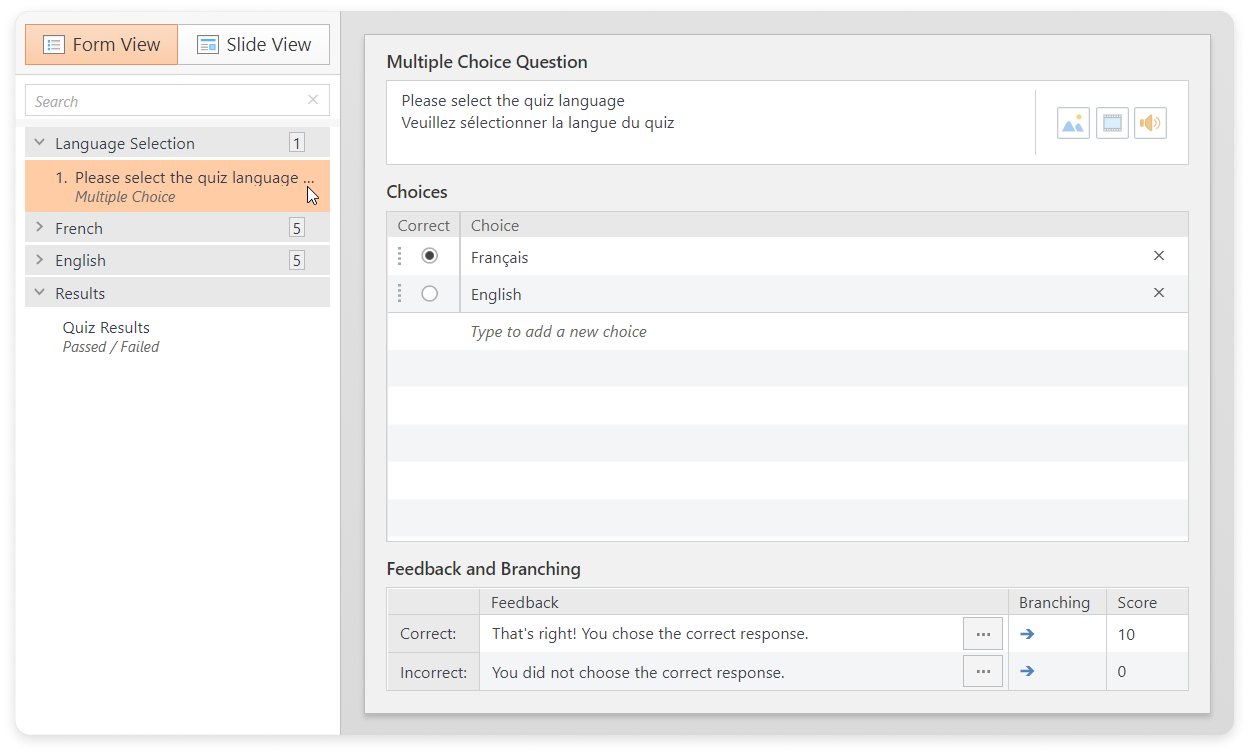Screen dimensions: 1249x754
Task: Switch to Form View
Action: point(102,45)
